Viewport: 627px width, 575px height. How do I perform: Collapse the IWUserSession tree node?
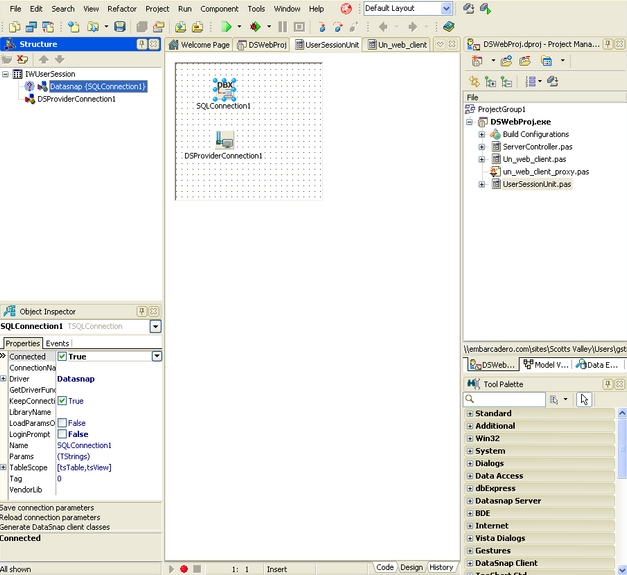pos(5,74)
